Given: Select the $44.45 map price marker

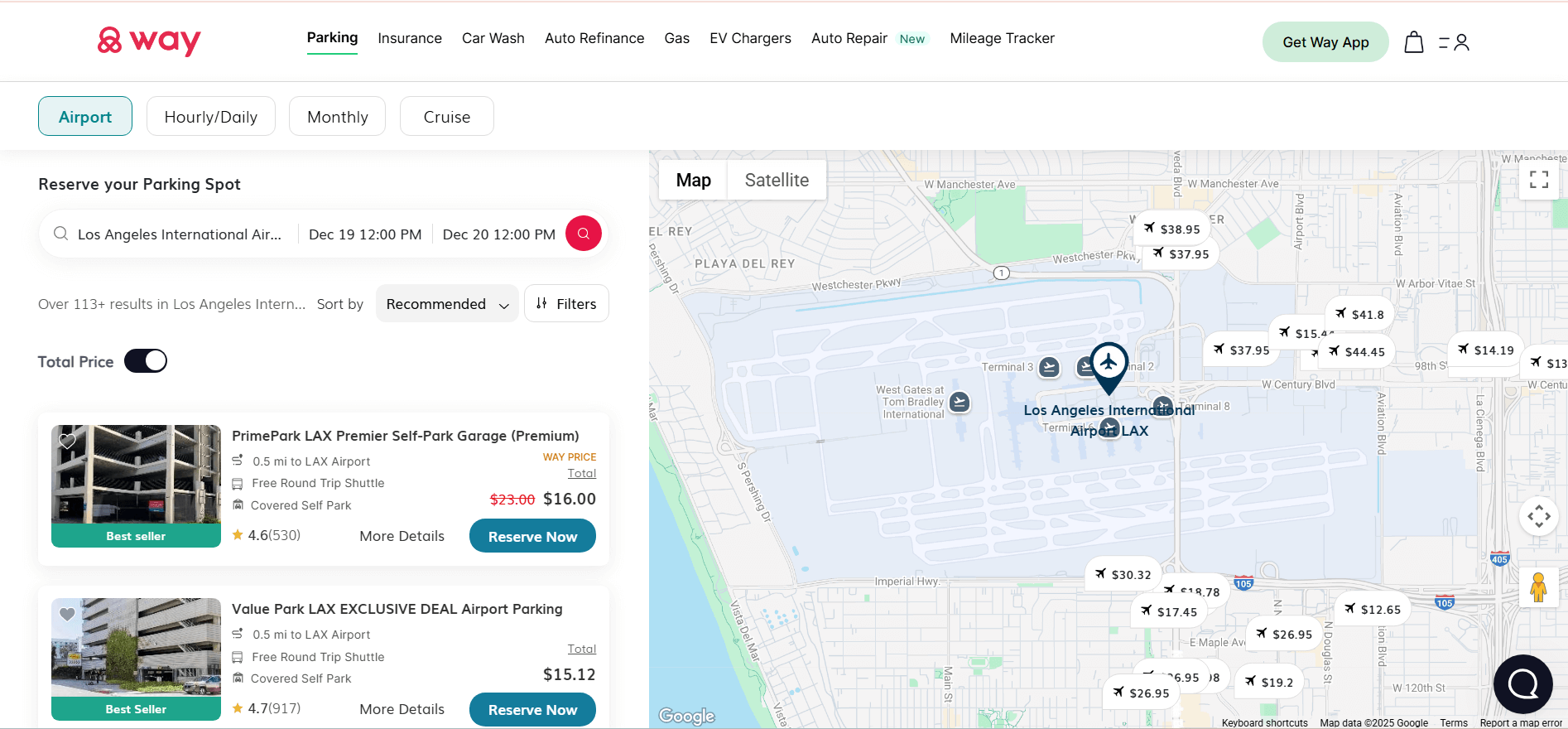Looking at the screenshot, I should [1356, 351].
